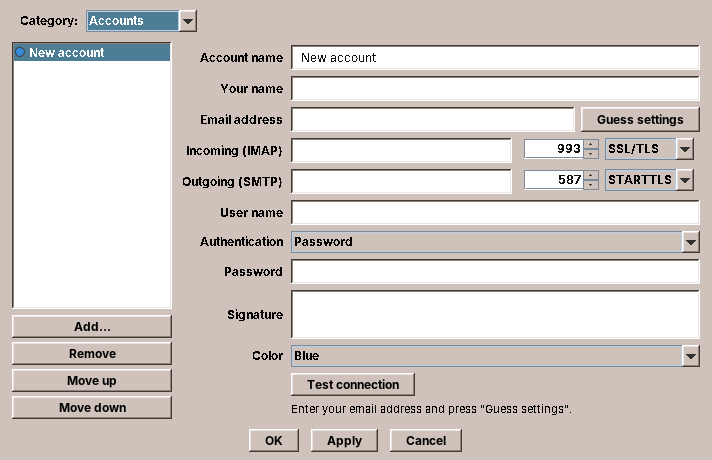This screenshot has width=712, height=460.
Task: Select the Accounts category combo box
Action: (x=141, y=21)
